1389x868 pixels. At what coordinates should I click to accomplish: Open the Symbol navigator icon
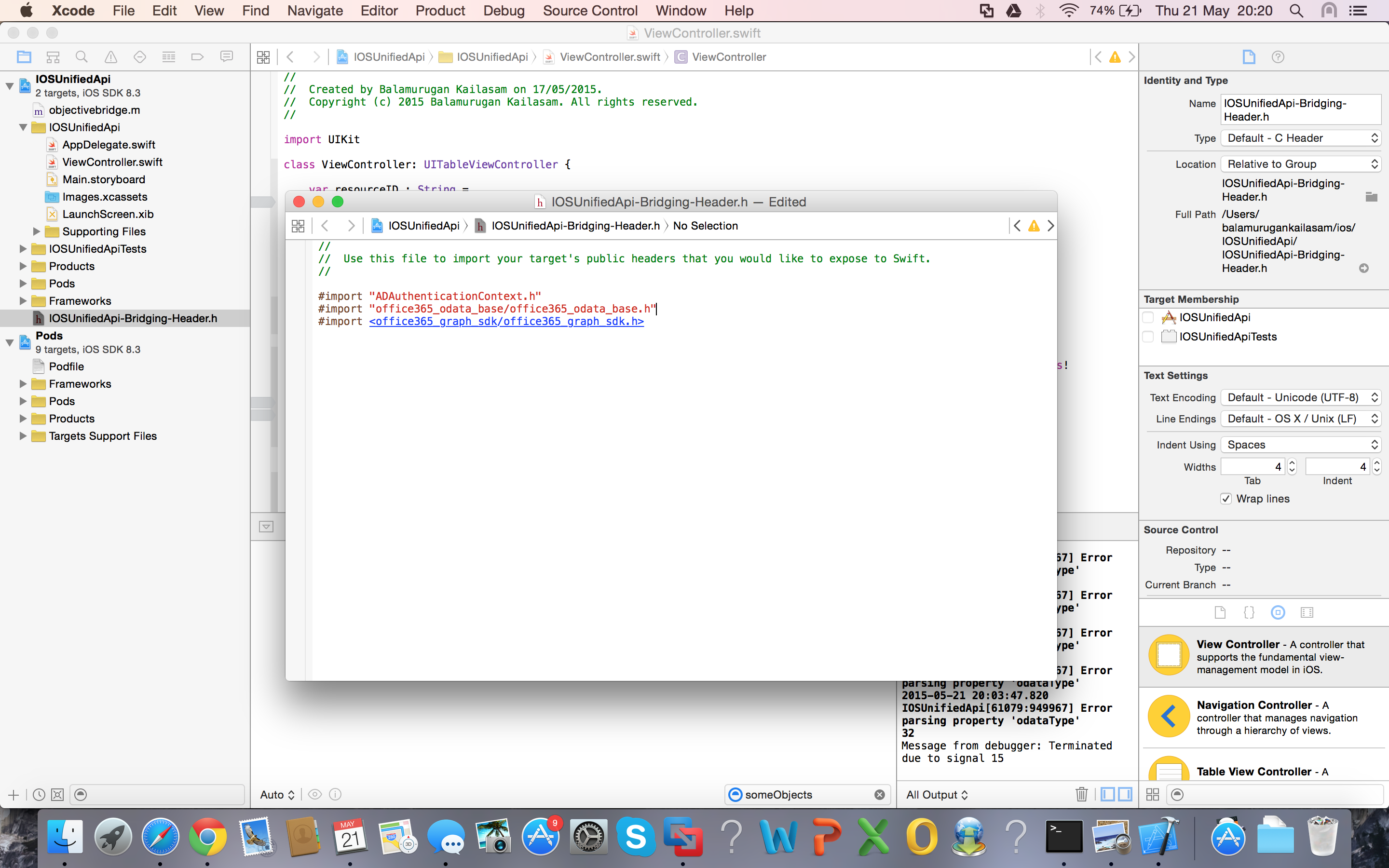coord(53,57)
